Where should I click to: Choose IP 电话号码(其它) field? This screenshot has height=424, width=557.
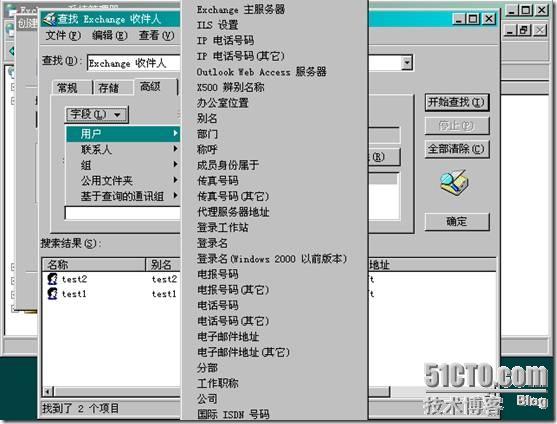[x=275, y=56]
